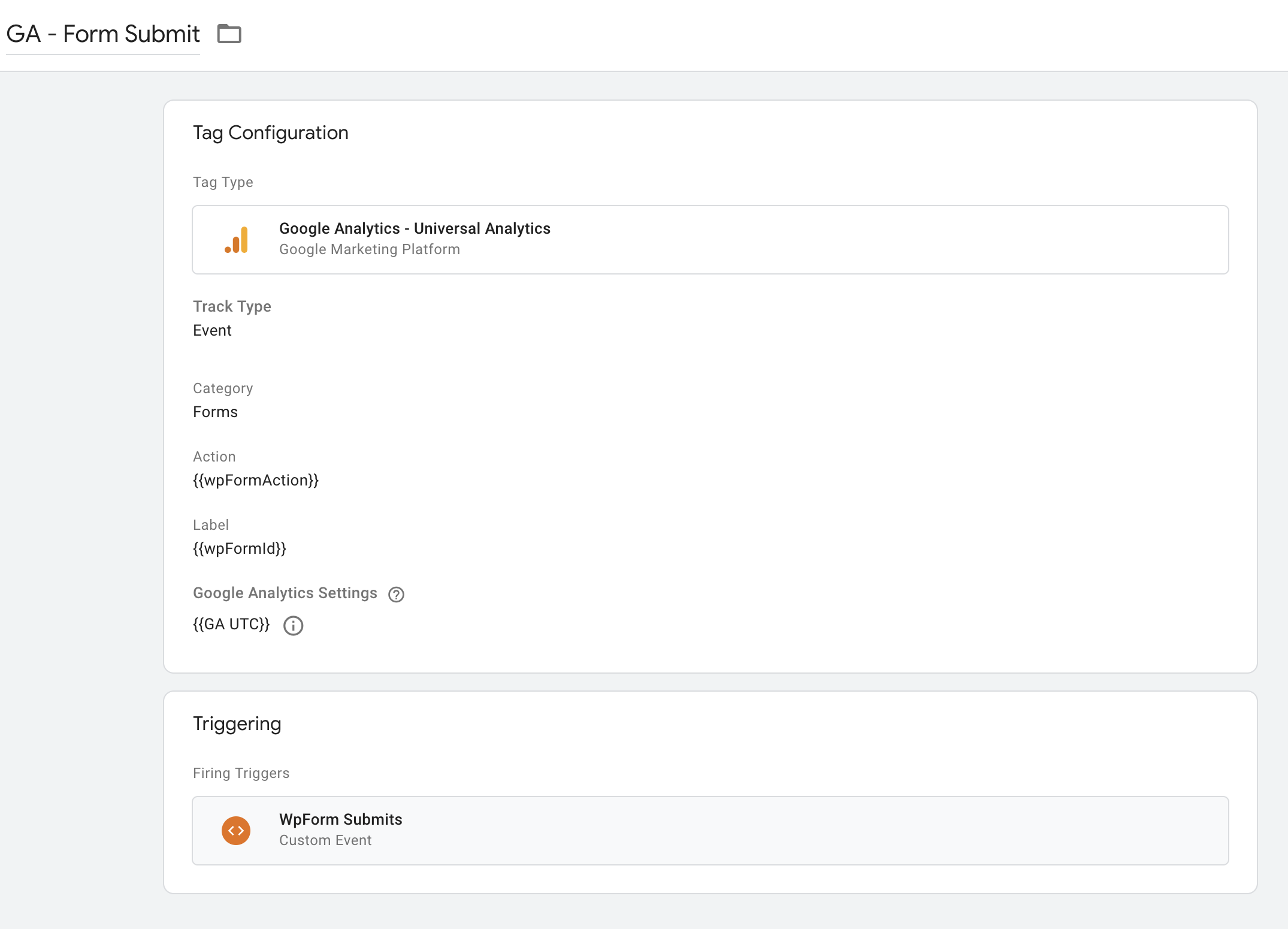Click the {{wpFormId}} label value

(x=240, y=548)
